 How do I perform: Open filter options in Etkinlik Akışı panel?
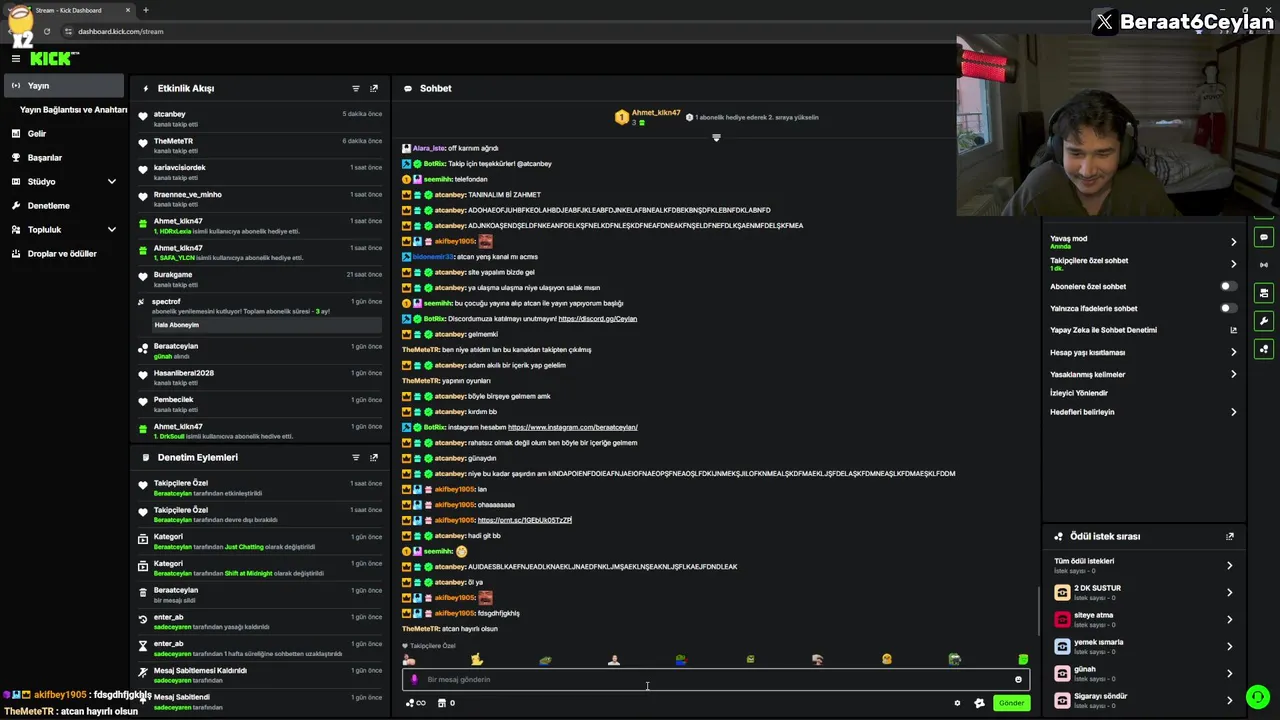click(355, 89)
